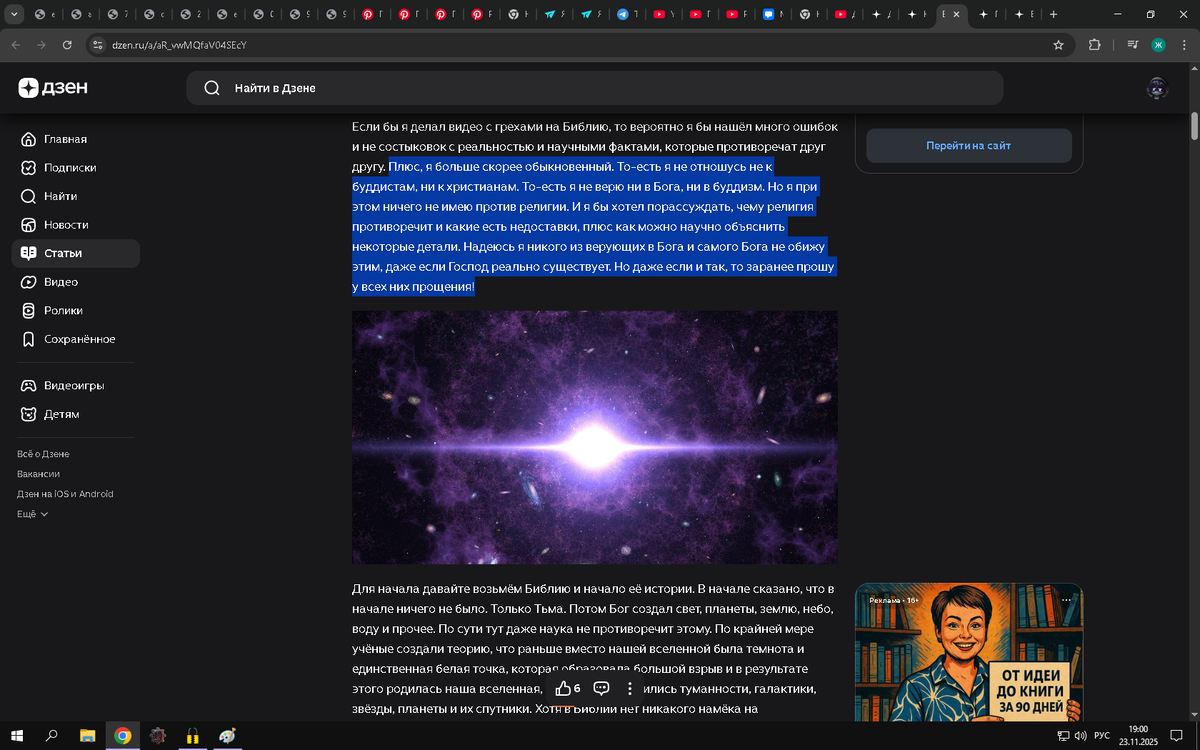Open taskbar clock 19:00 calendar

1137,735
